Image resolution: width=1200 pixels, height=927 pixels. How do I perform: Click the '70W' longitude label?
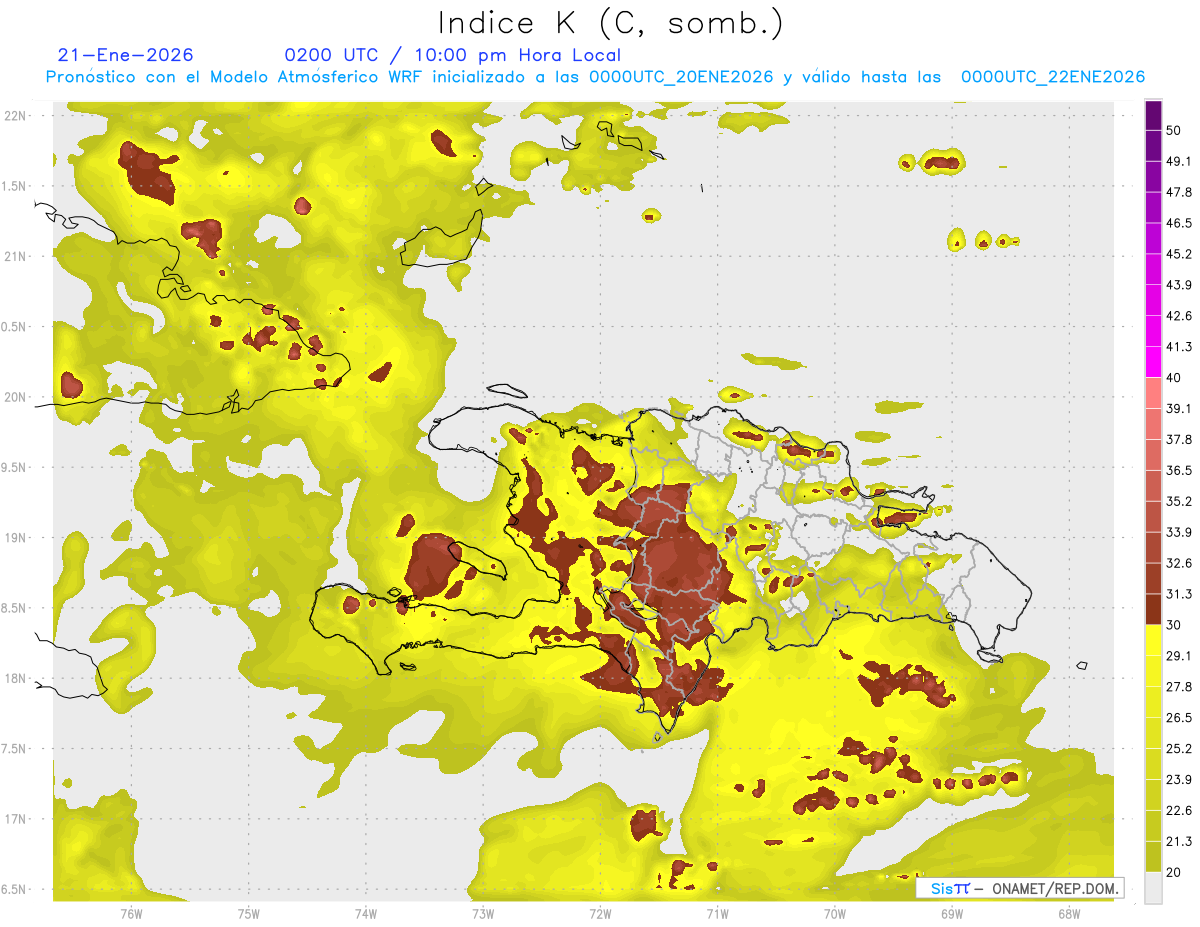tap(834, 913)
